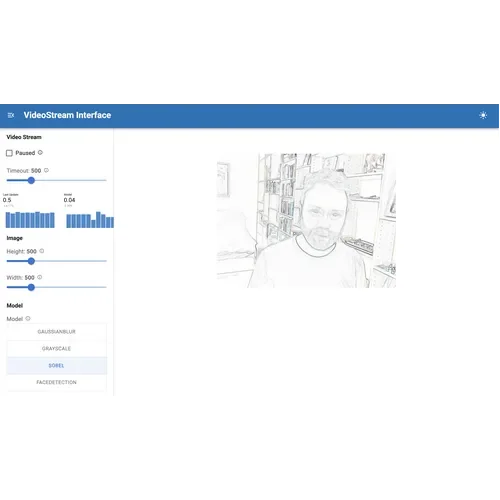Select the GAUSSIANBLUR model
The image size is (500, 500).
(57, 332)
